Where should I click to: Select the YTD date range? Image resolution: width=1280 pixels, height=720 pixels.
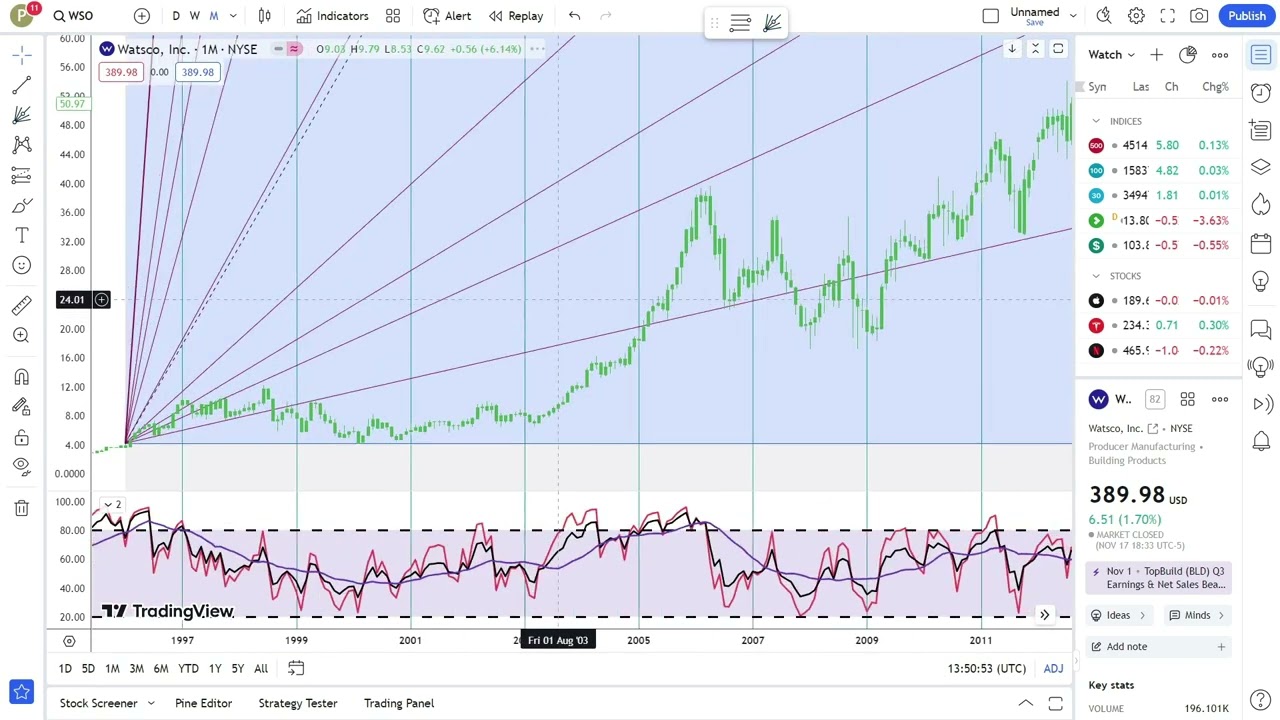click(x=188, y=669)
